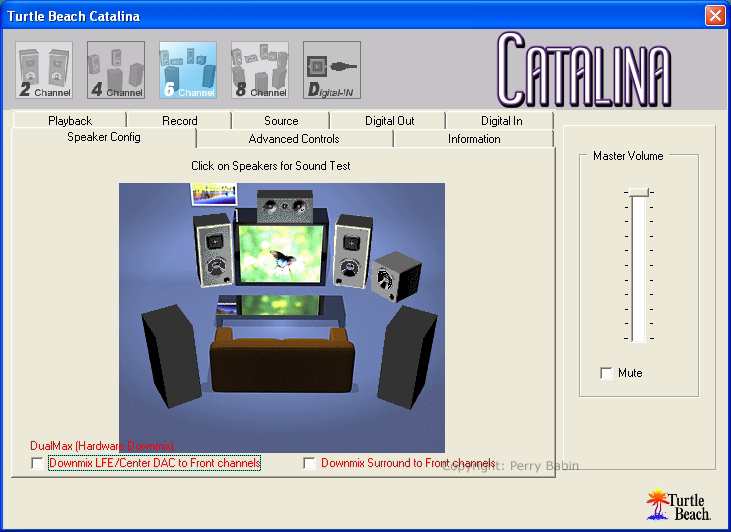The height and width of the screenshot is (532, 731).
Task: Click the Master Volume slider handle
Action: tap(638, 192)
